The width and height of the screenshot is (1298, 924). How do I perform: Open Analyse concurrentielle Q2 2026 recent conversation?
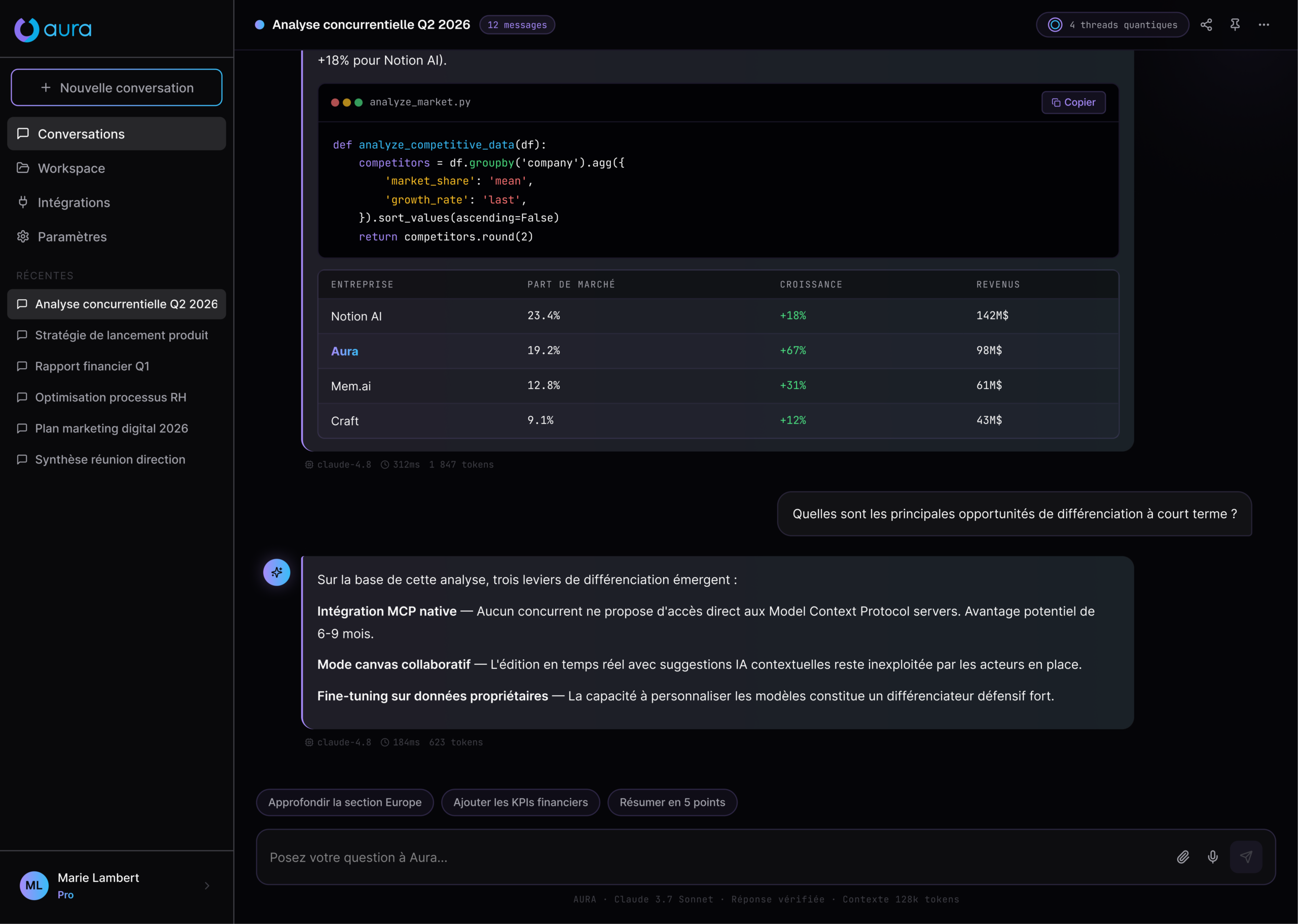coord(117,304)
